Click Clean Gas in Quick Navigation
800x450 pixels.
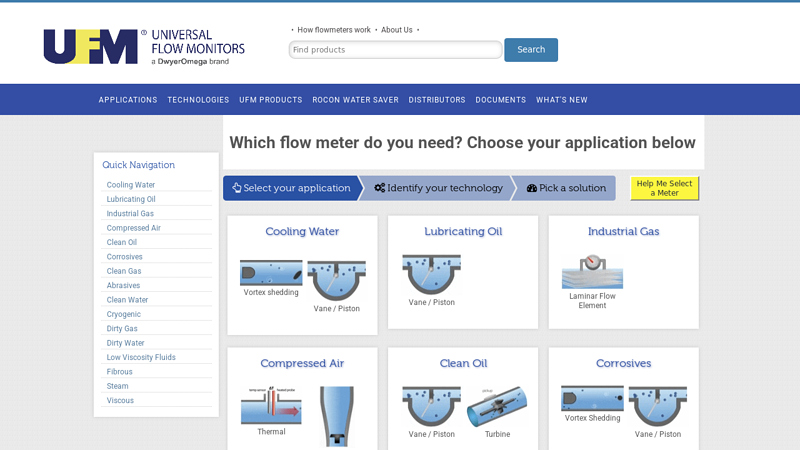124,271
